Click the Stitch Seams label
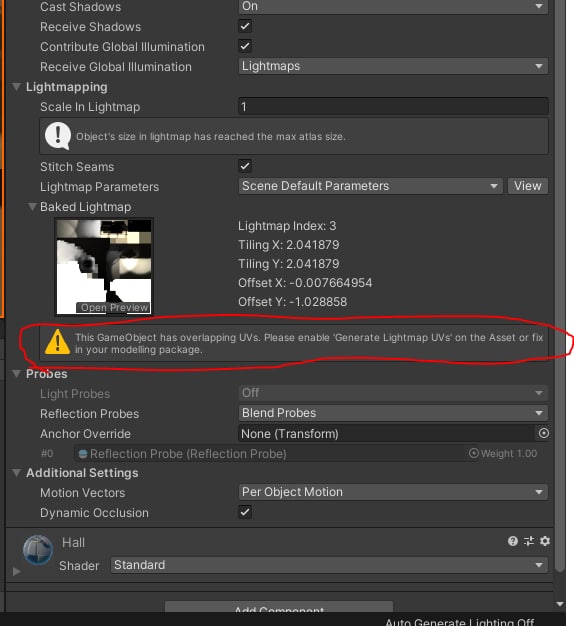574x626 pixels. click(77, 166)
